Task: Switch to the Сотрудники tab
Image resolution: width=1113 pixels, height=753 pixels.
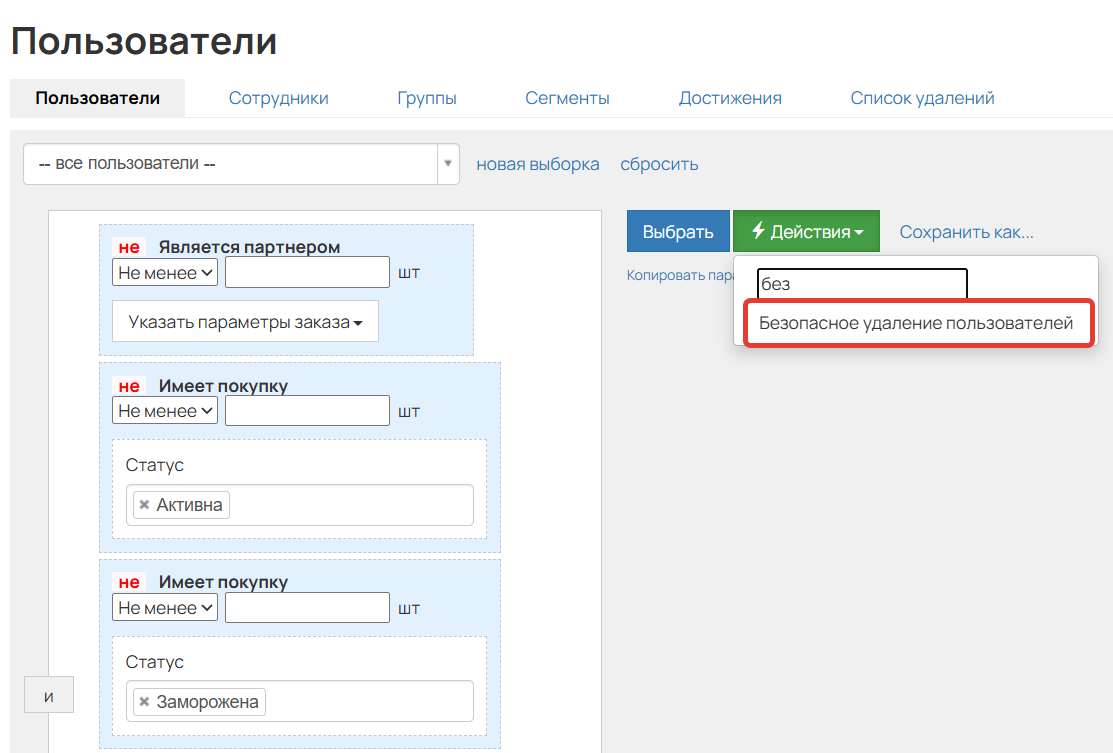Action: click(x=278, y=97)
